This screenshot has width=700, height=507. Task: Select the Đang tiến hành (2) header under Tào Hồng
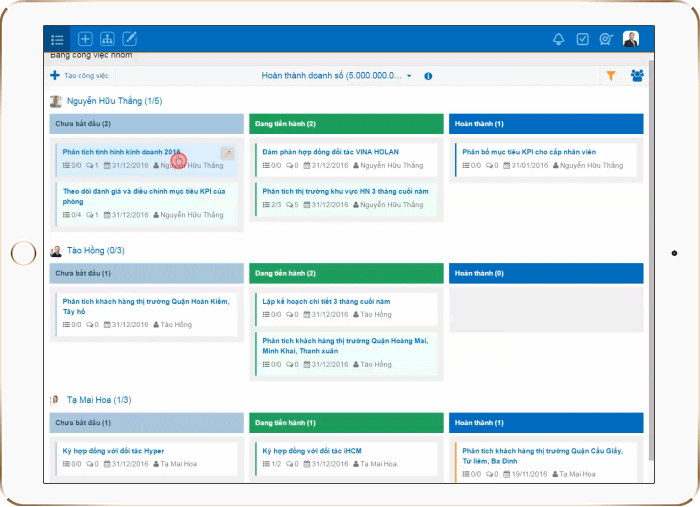click(345, 273)
